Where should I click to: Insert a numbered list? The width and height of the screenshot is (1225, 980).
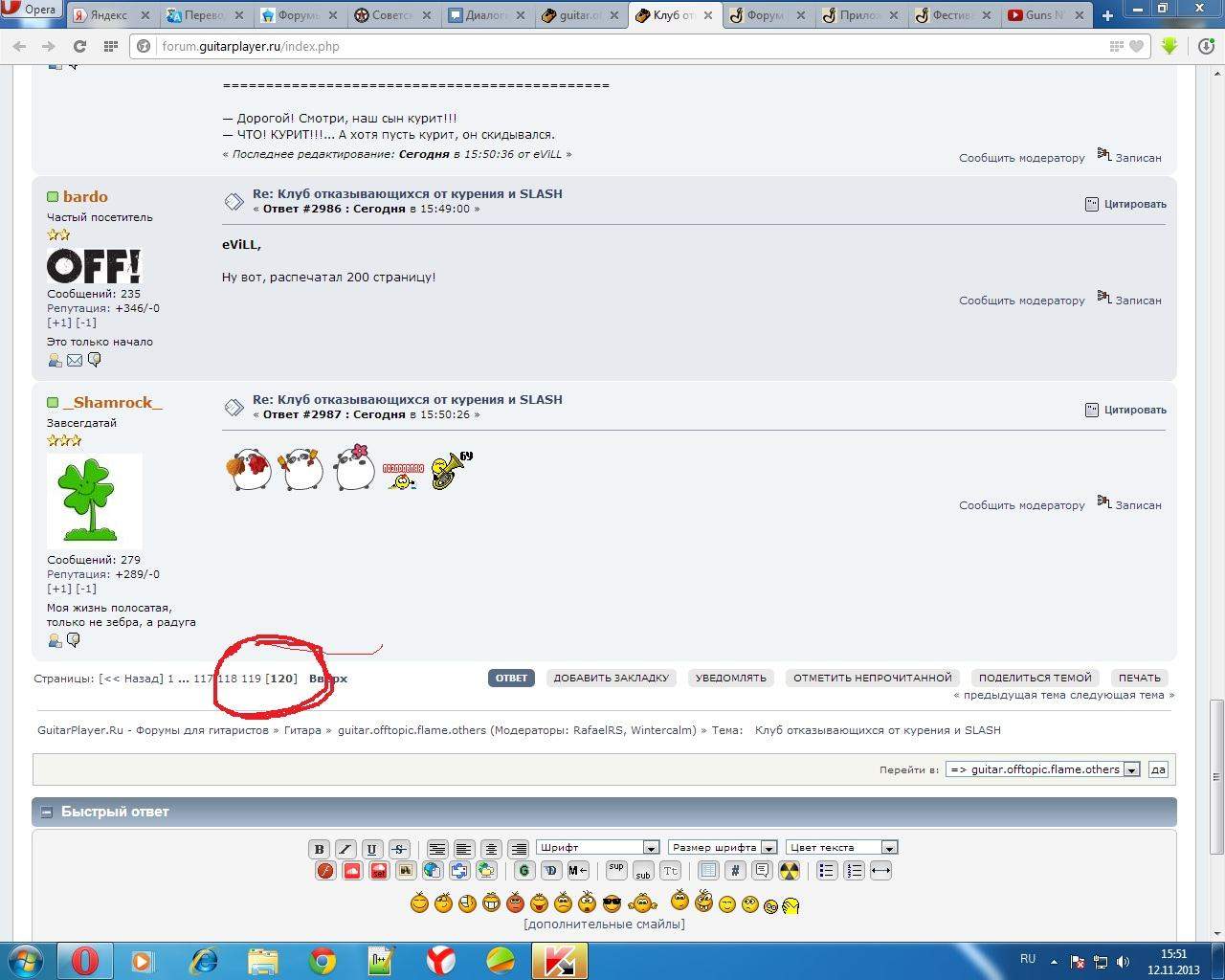pyautogui.click(x=854, y=871)
